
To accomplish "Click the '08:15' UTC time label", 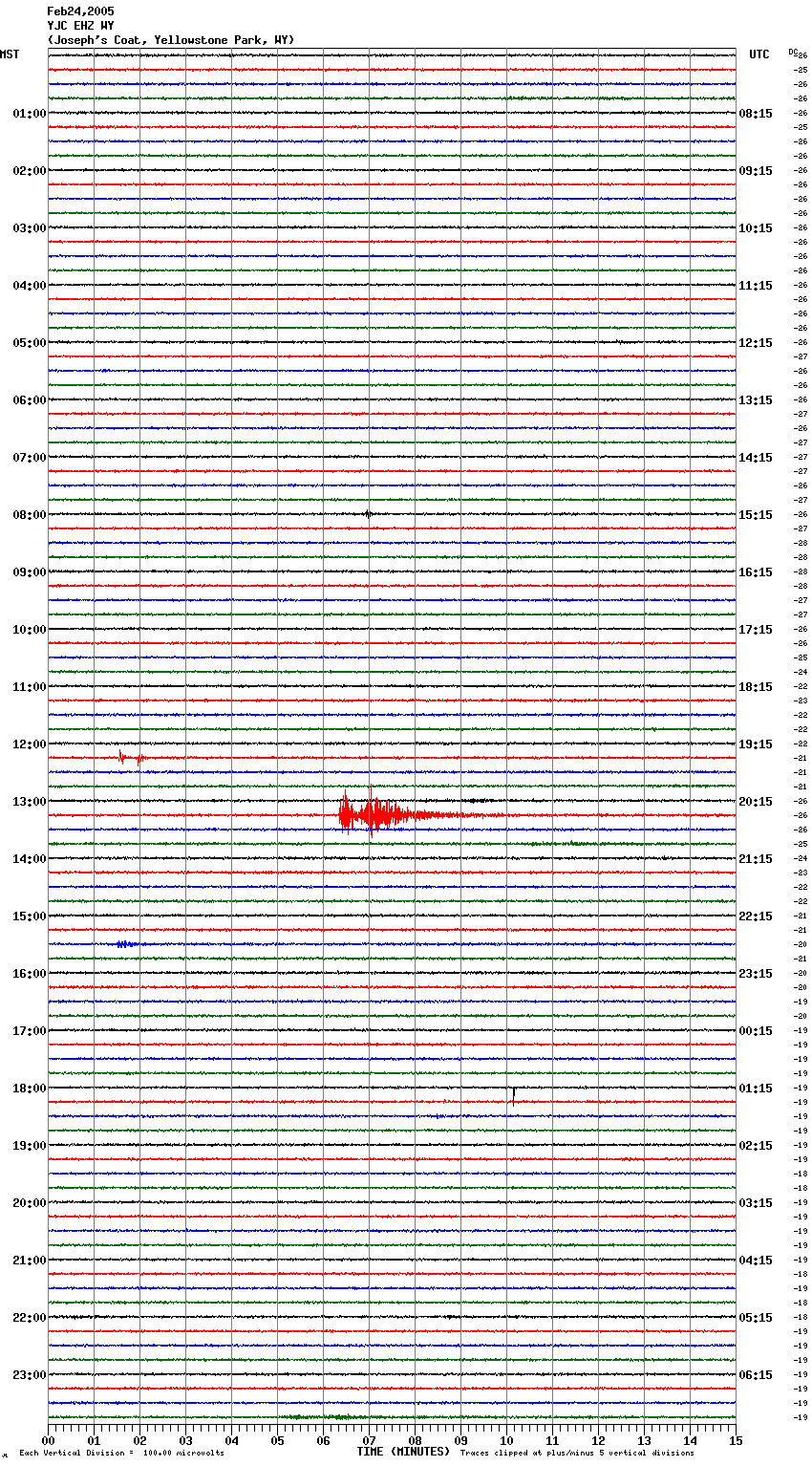I will 756,114.
